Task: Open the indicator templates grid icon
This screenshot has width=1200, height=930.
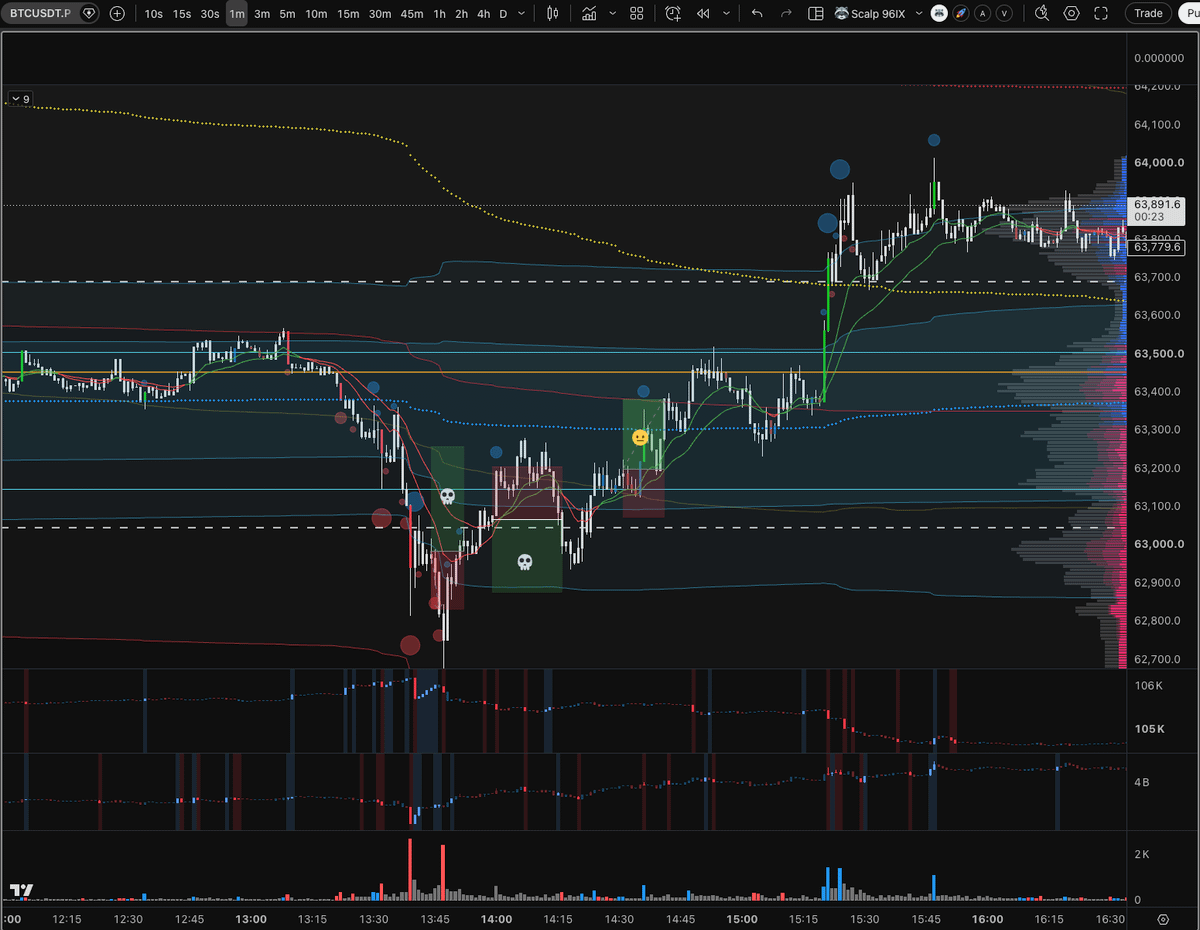Action: click(638, 13)
